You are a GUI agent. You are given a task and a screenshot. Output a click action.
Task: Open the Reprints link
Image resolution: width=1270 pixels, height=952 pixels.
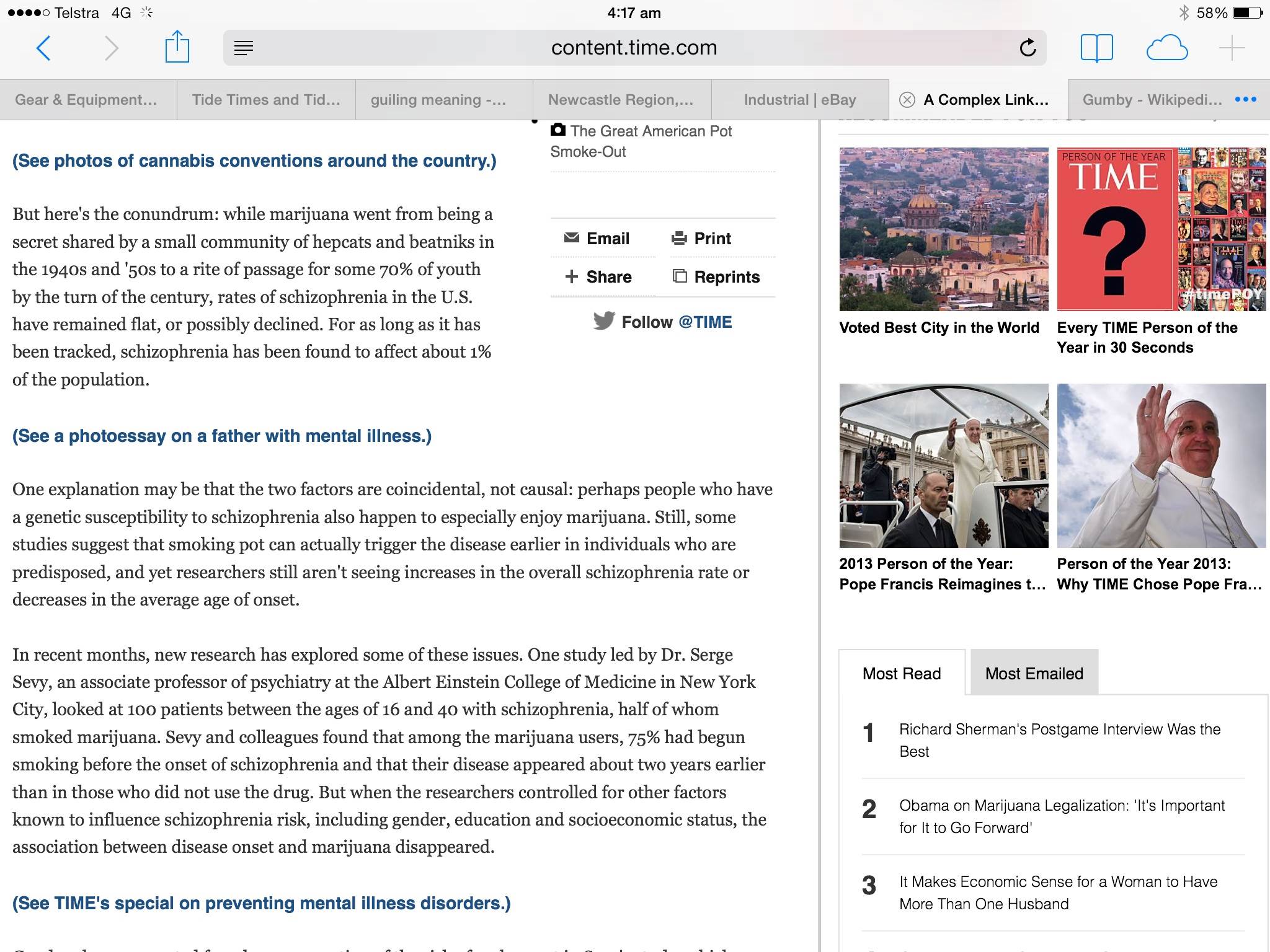point(716,277)
